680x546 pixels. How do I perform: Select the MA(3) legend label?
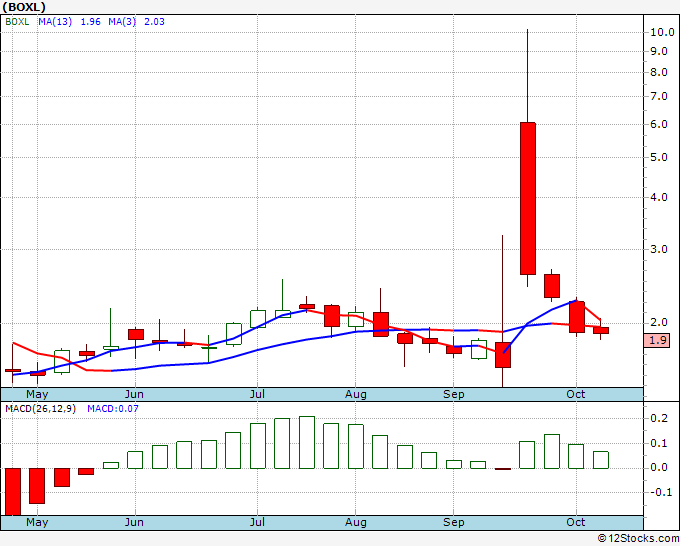tap(122, 22)
